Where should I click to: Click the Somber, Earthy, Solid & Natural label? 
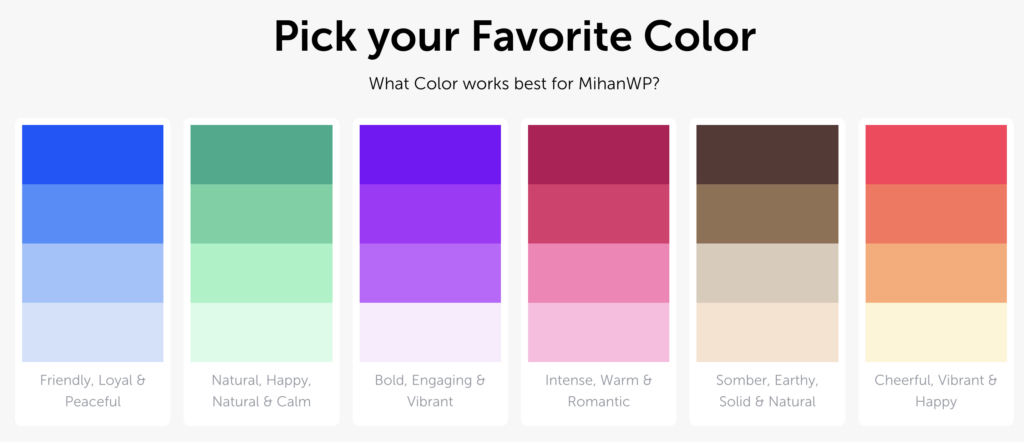click(x=767, y=390)
